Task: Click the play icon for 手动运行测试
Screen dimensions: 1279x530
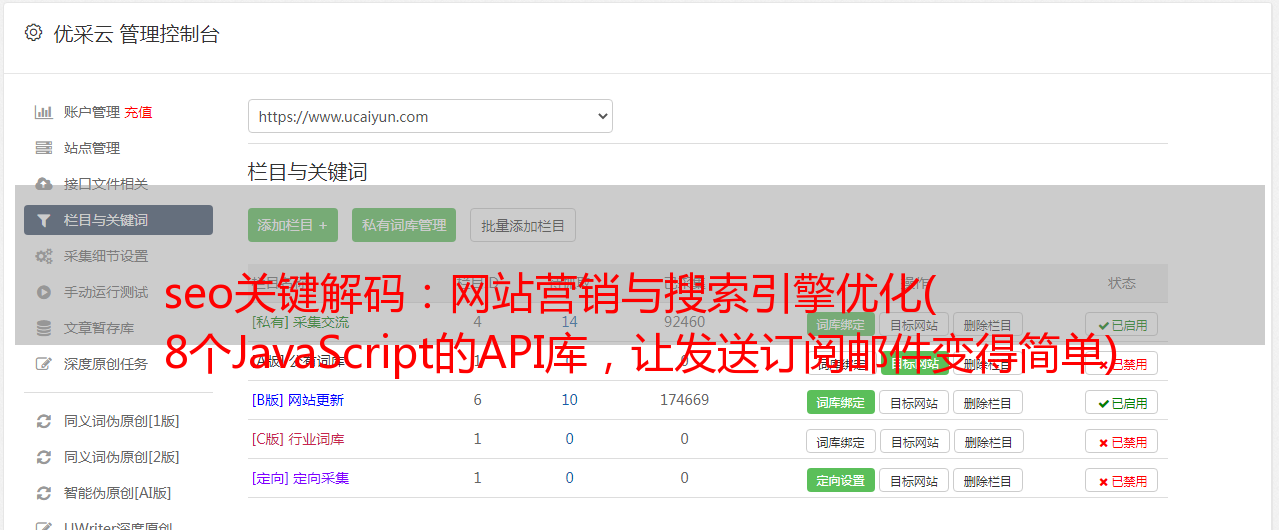Action: point(44,292)
